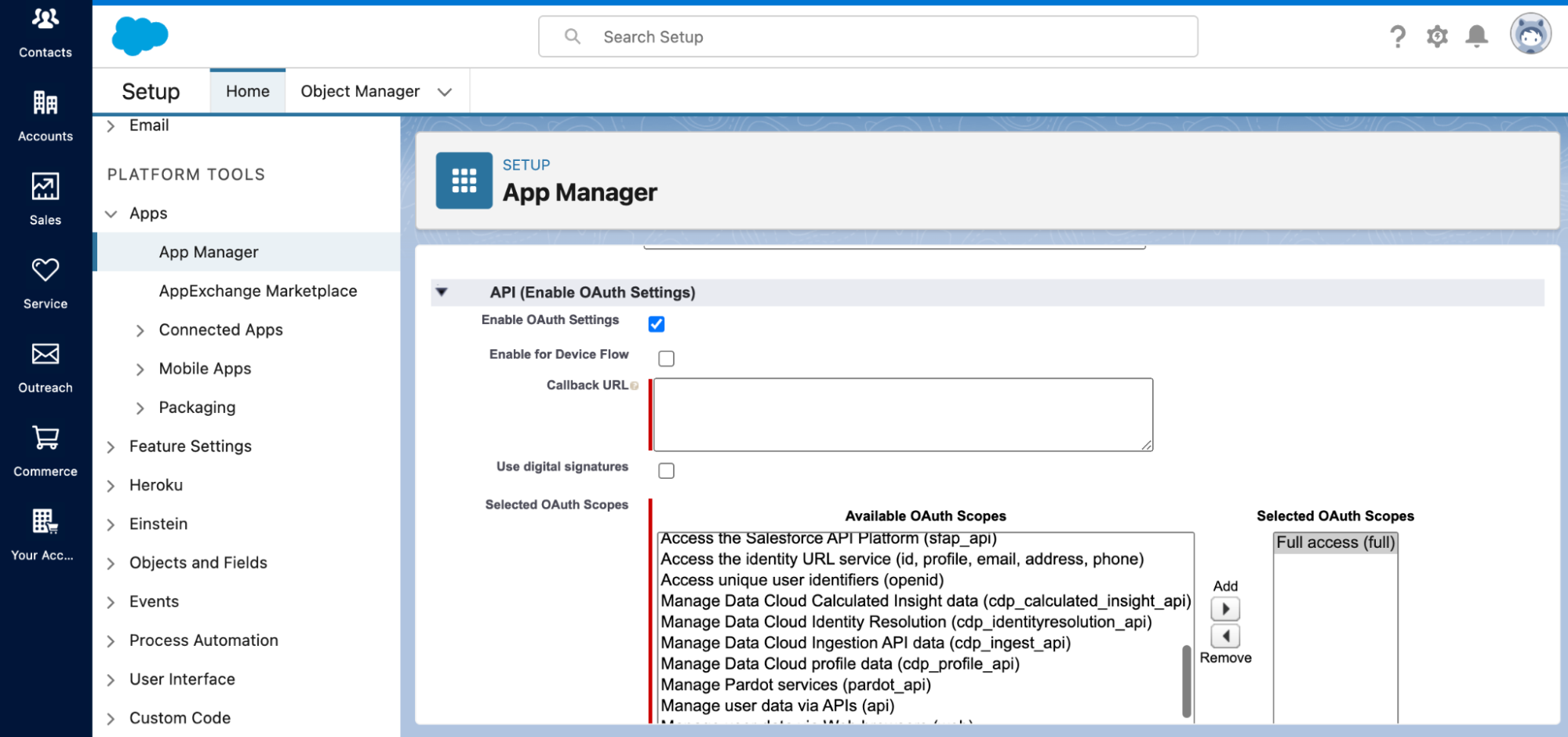Collapse the Apps section in Platform Tools
1568x737 pixels.
pyautogui.click(x=110, y=213)
